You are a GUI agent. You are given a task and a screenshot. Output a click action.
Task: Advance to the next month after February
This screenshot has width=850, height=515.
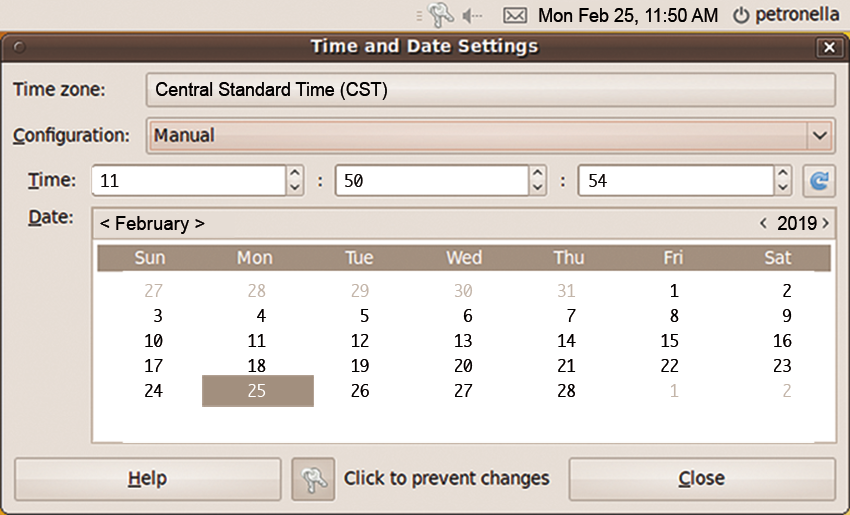pyautogui.click(x=199, y=223)
